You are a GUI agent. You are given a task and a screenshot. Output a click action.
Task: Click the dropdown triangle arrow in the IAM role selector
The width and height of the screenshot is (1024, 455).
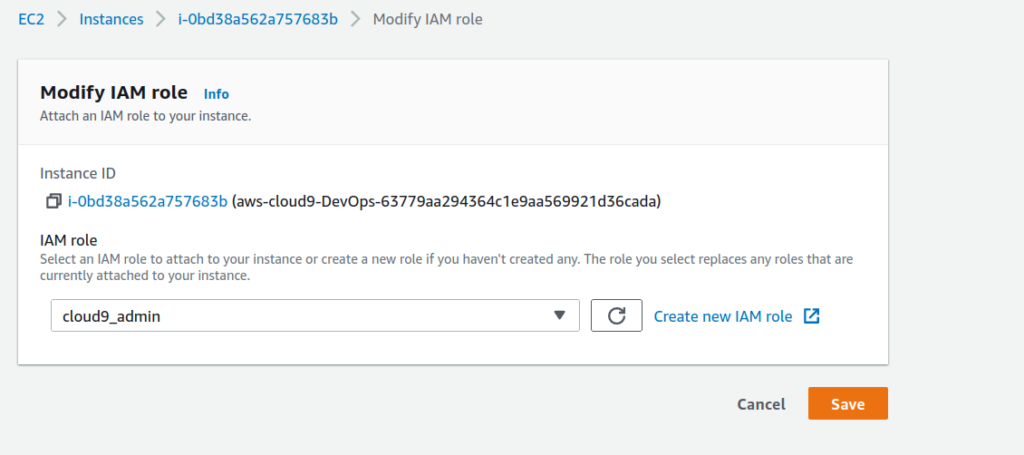pyautogui.click(x=559, y=315)
